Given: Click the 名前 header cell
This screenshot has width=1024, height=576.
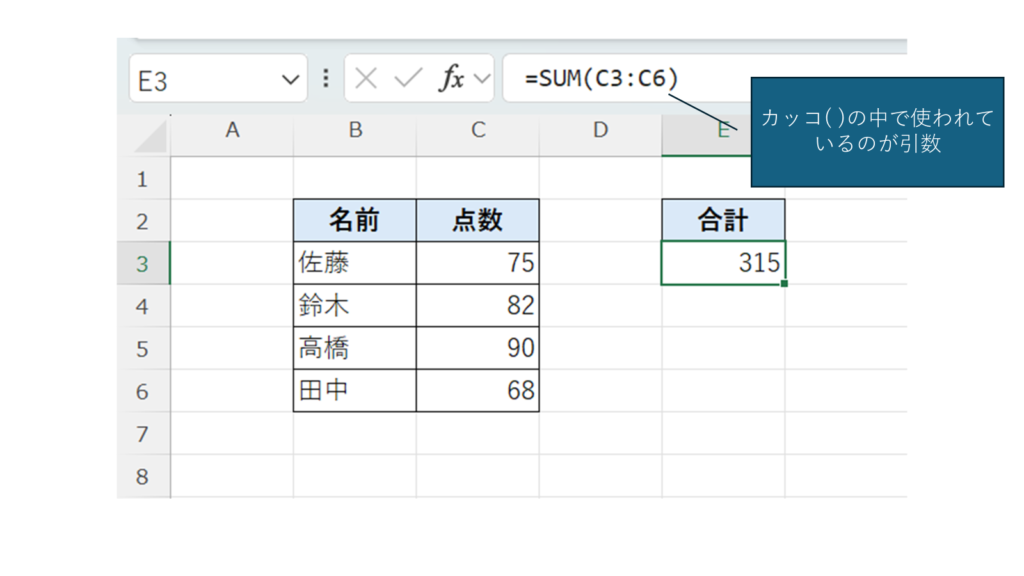Looking at the screenshot, I should click(355, 220).
